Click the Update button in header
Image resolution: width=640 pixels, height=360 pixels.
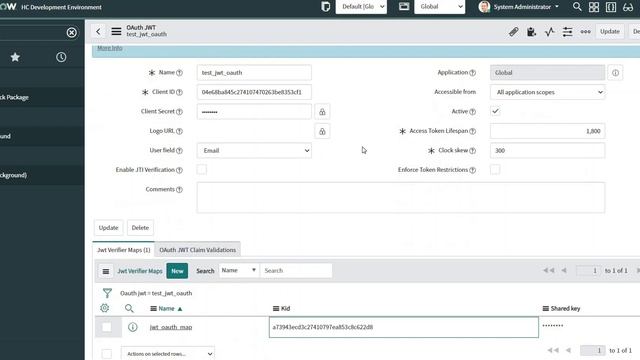tap(610, 31)
